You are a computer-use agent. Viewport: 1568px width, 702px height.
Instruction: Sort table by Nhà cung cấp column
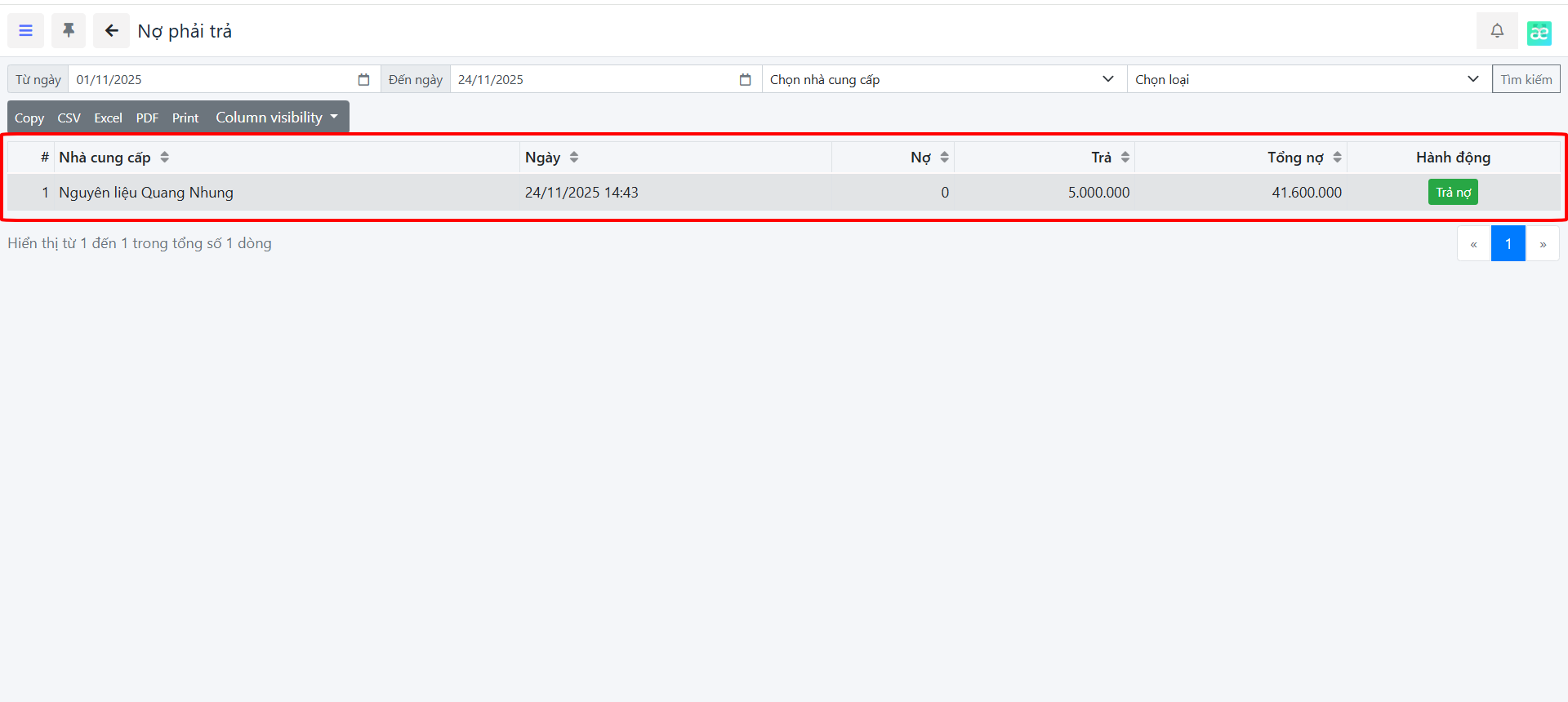point(164,158)
